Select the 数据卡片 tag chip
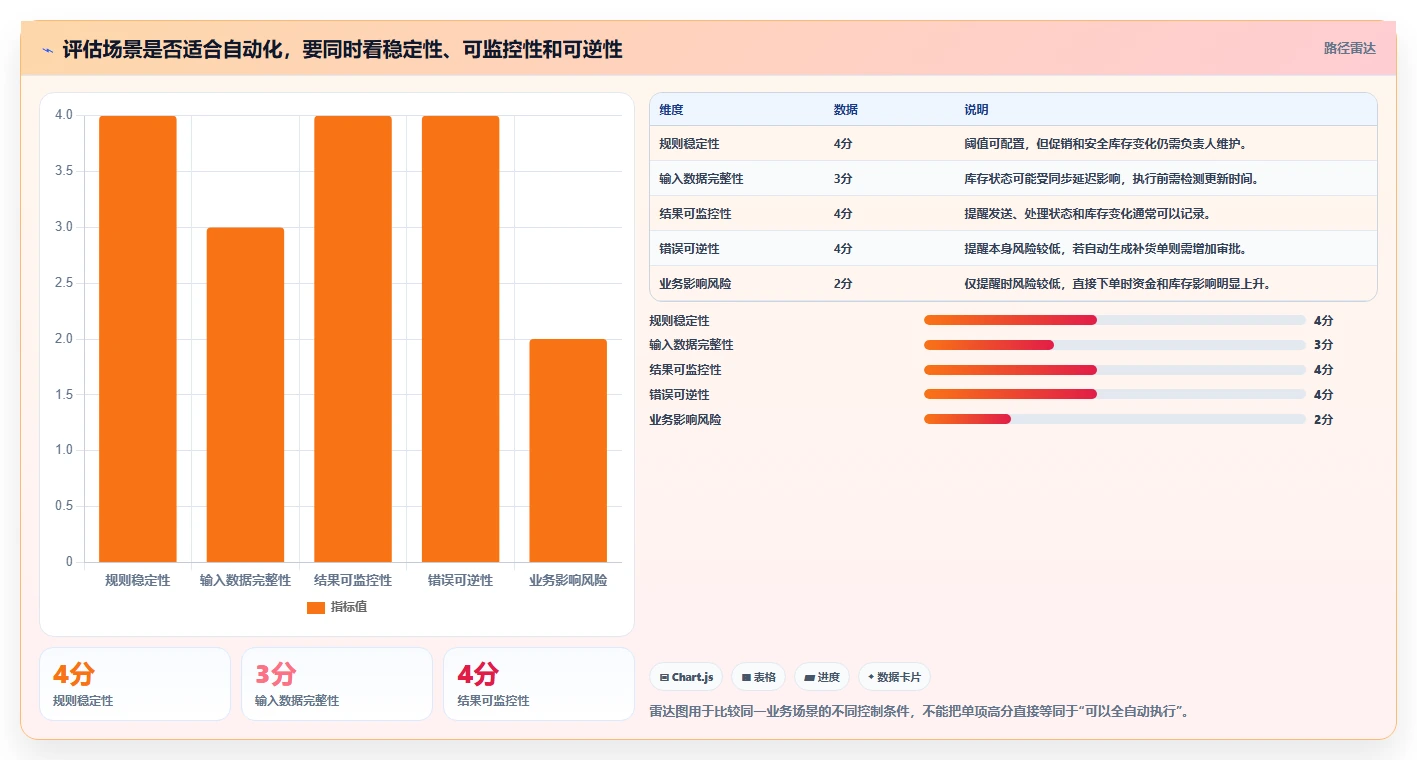The width and height of the screenshot is (1417, 760). 894,677
